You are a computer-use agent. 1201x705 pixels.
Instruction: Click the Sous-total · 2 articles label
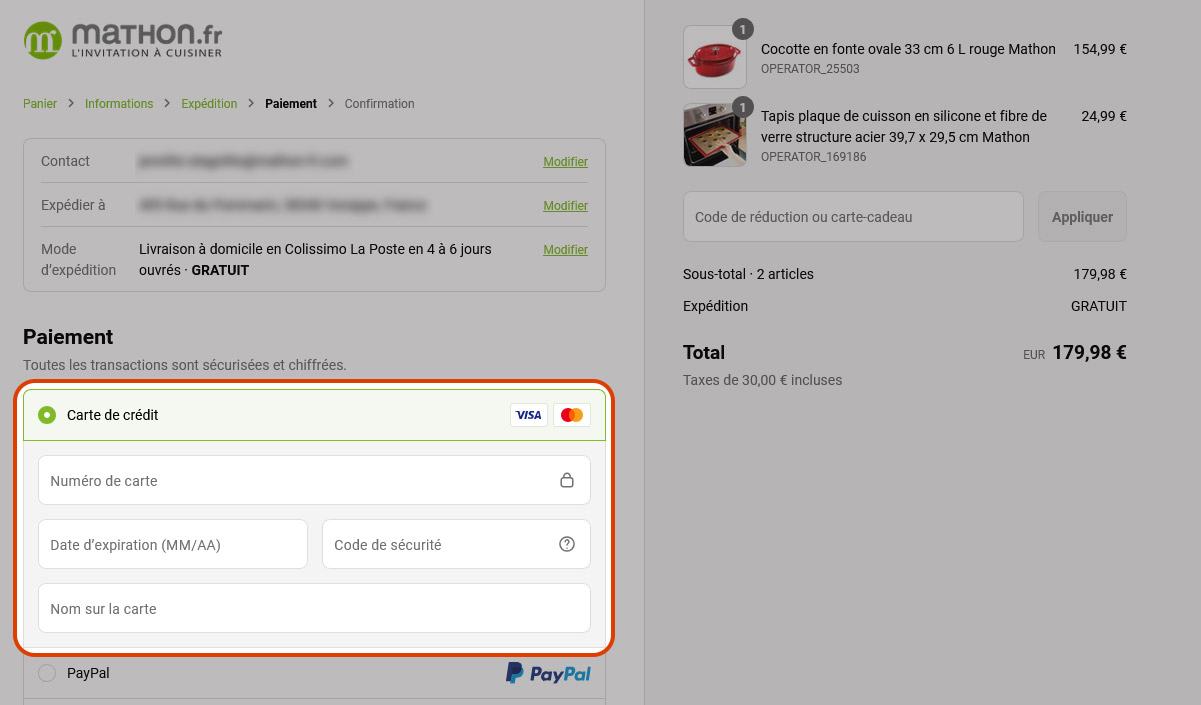(x=748, y=274)
